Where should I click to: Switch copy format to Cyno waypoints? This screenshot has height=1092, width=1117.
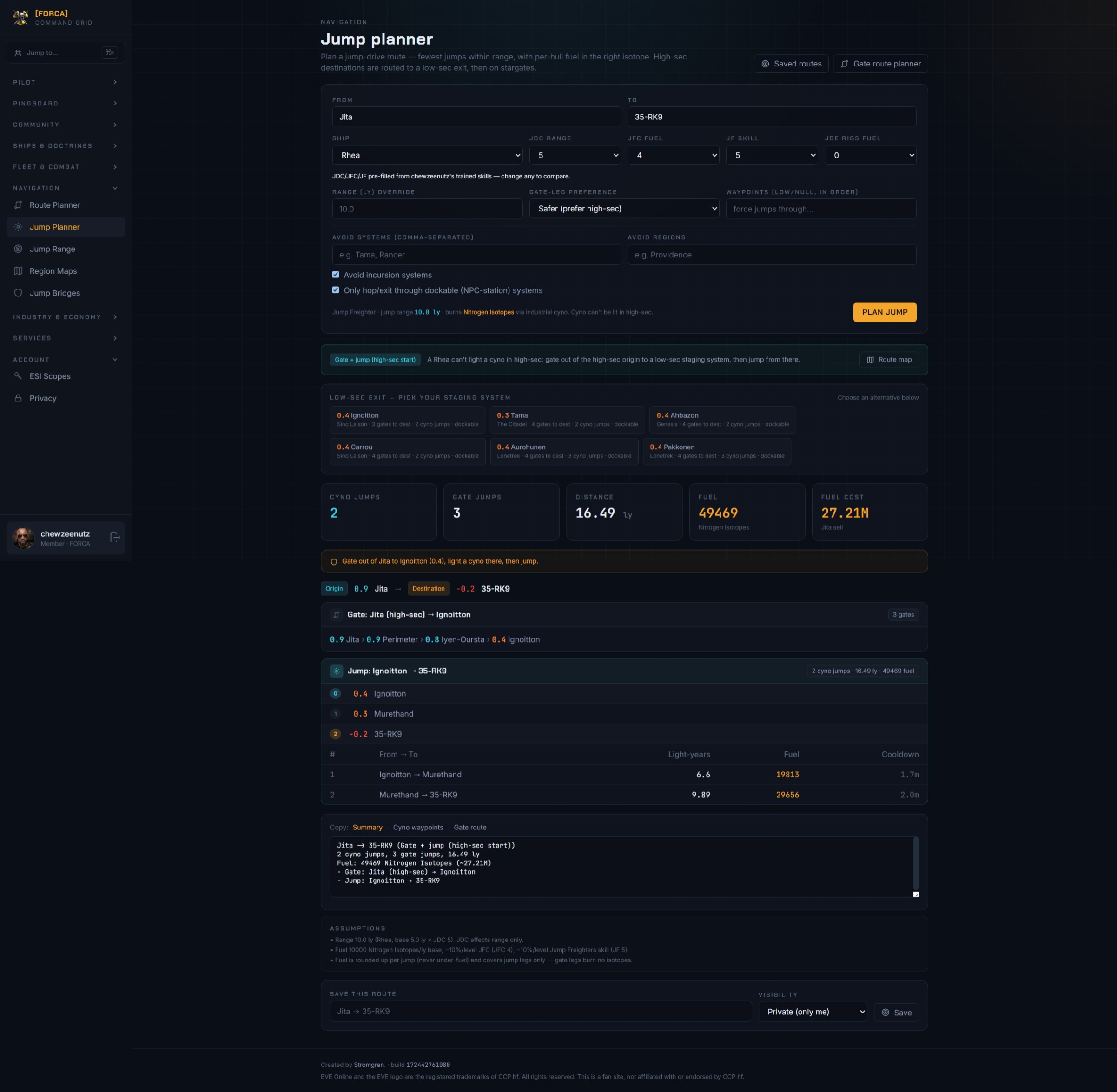pyautogui.click(x=418, y=828)
